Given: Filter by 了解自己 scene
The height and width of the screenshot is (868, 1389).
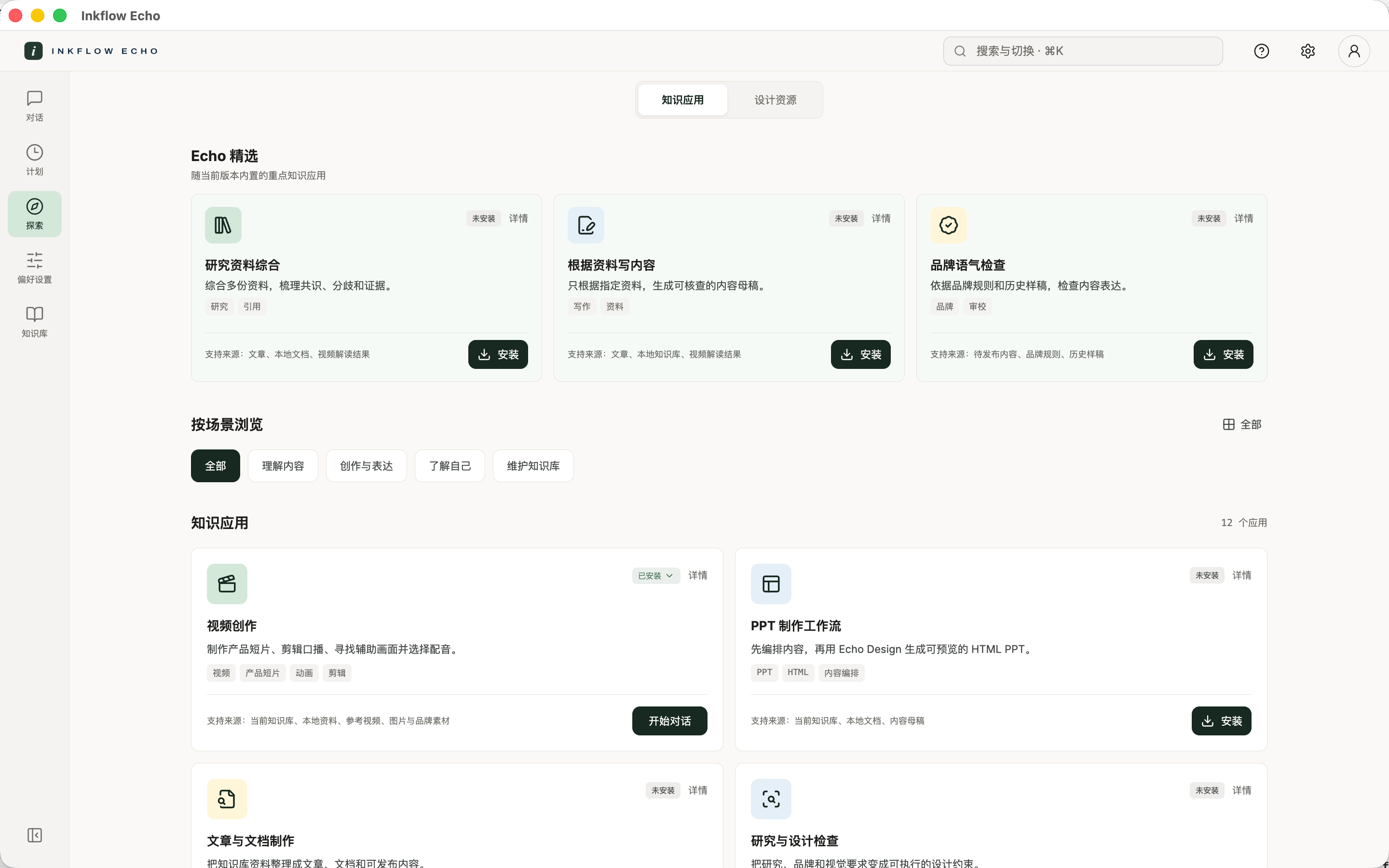Looking at the screenshot, I should click(x=449, y=465).
